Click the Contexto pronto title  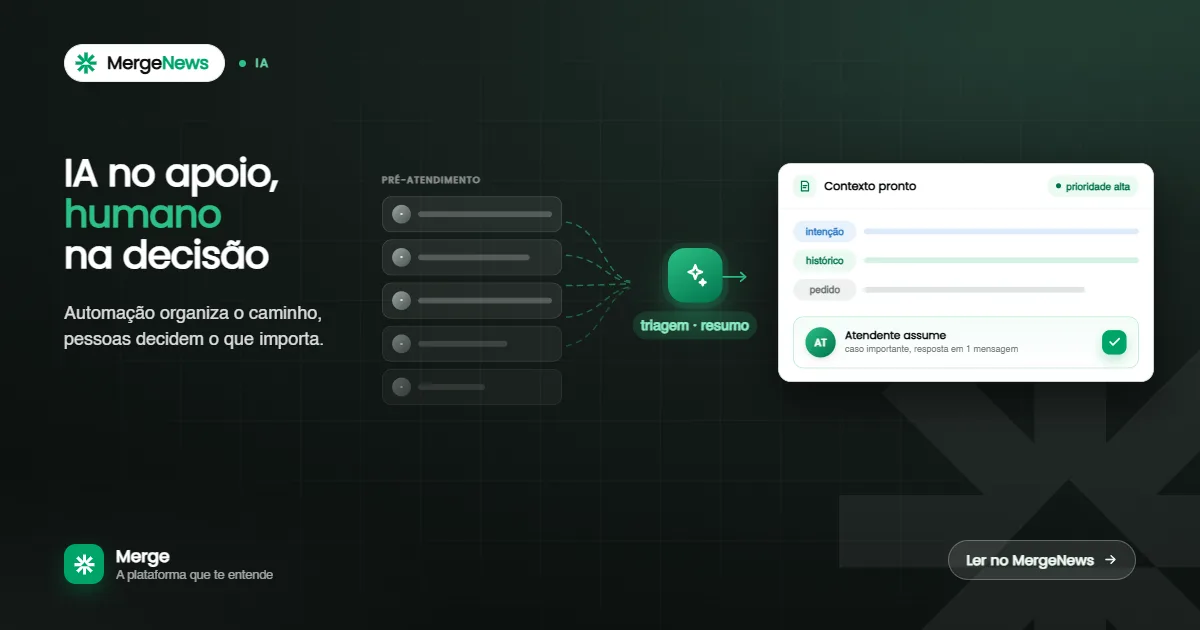tap(870, 186)
